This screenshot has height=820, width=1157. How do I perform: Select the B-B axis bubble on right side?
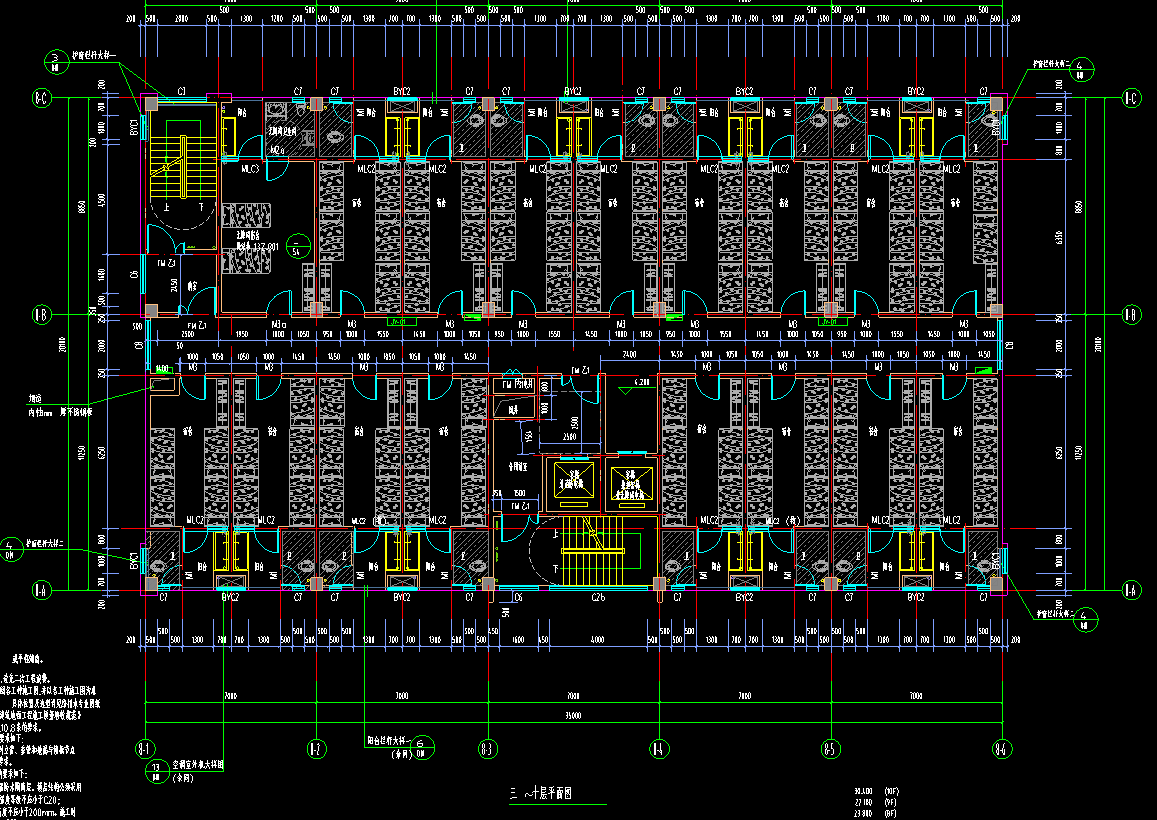click(x=1131, y=316)
